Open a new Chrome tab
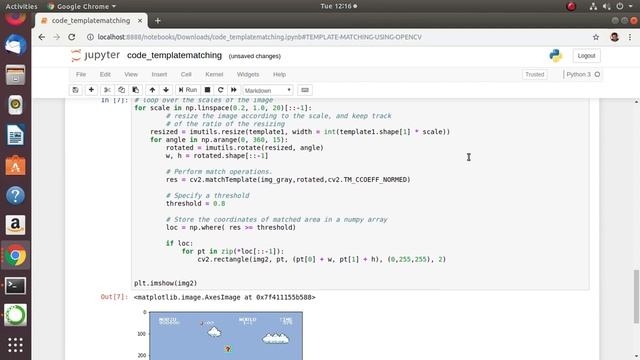The height and width of the screenshot is (360, 640). (x=158, y=20)
